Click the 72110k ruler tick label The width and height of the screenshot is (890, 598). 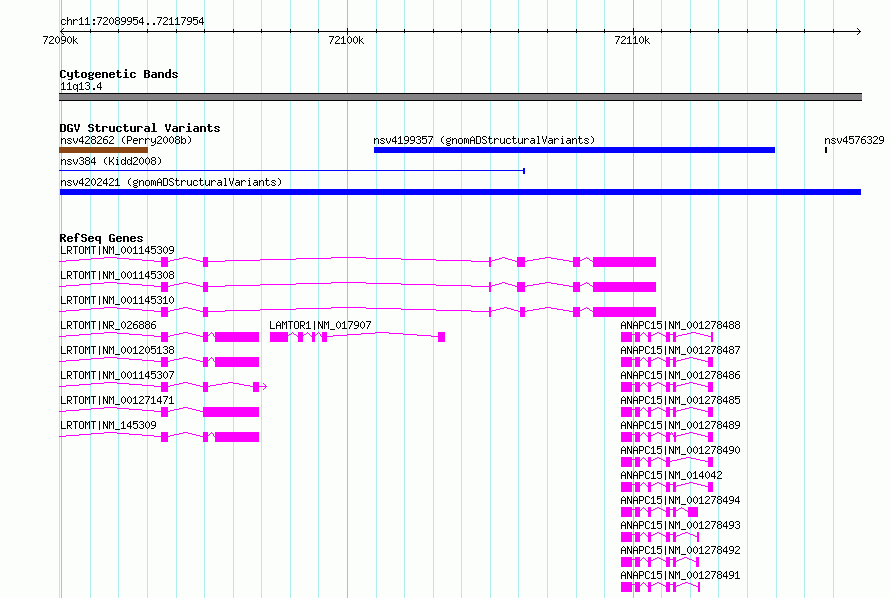[x=632, y=40]
